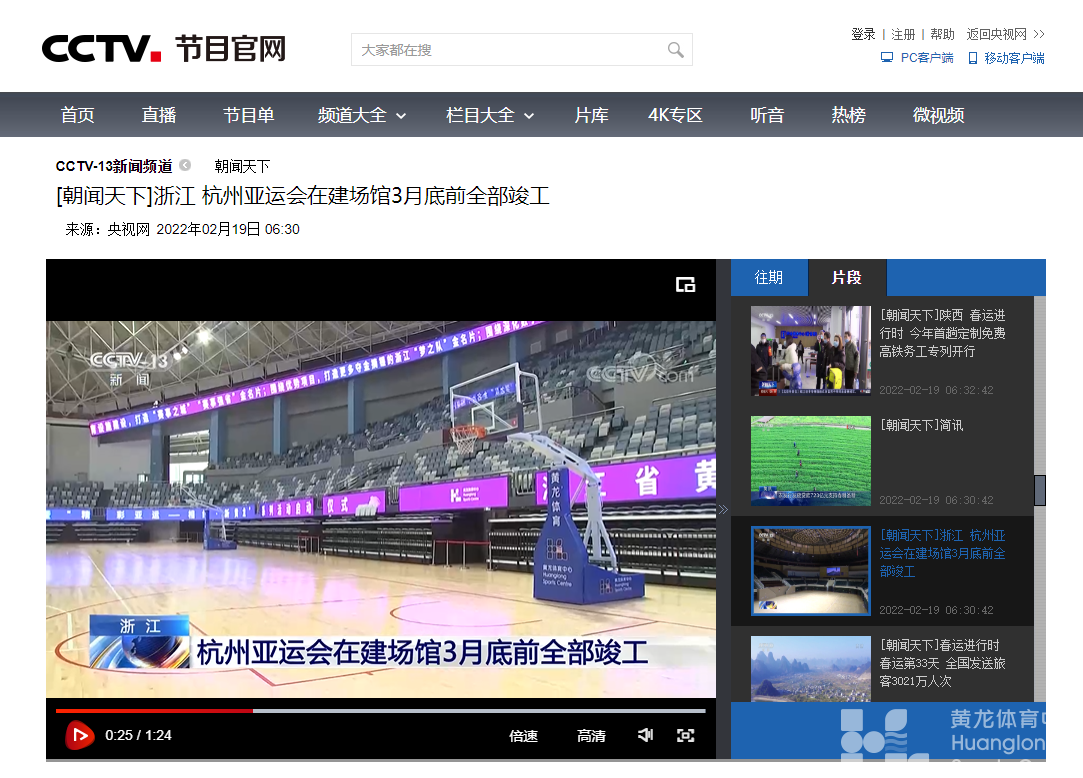
Task: Toggle the playlist panel collapse arrow
Action: point(723,509)
